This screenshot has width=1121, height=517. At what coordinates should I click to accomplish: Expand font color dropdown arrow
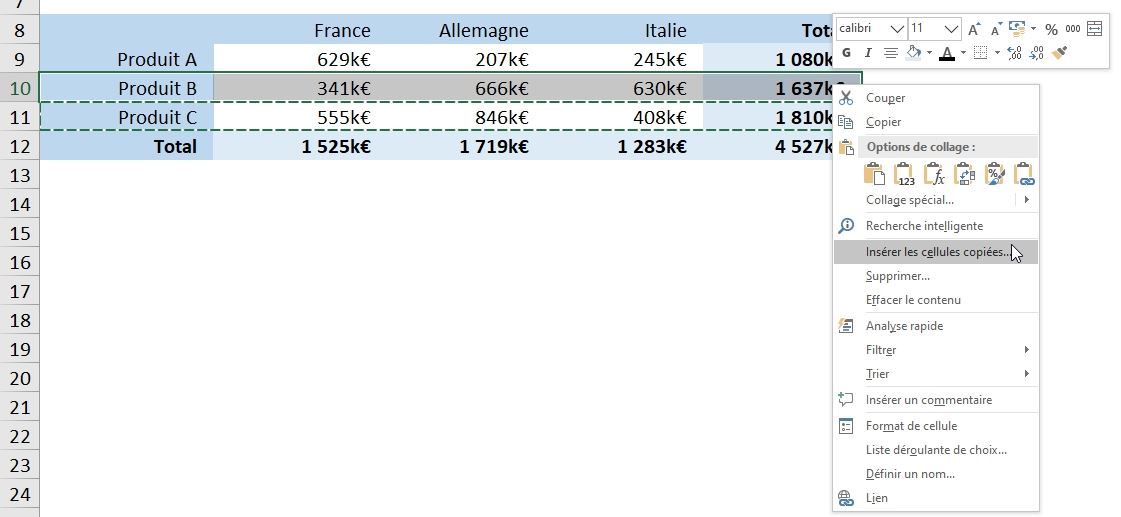963,52
